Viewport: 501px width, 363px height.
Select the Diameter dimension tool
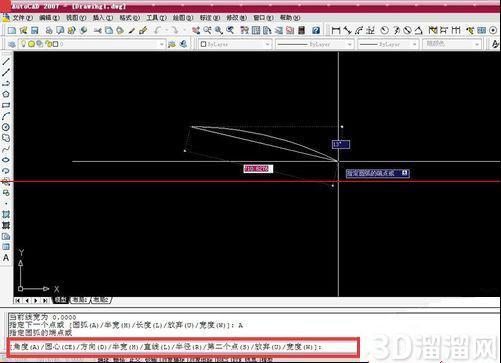pos(407,31)
